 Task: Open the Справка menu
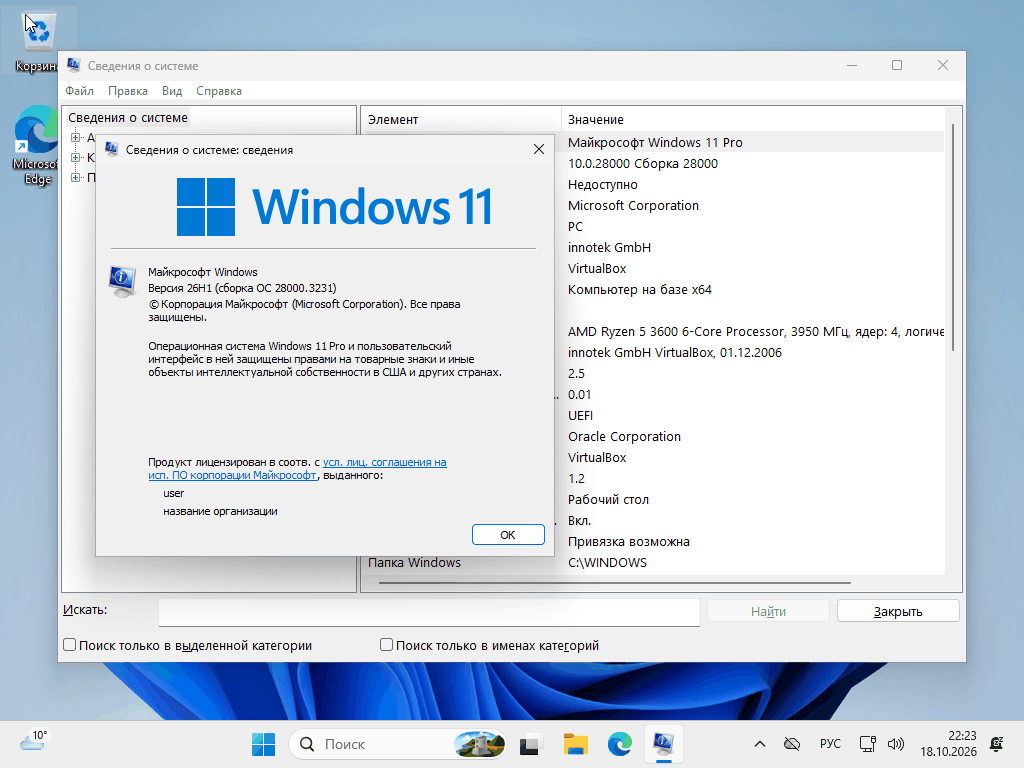coord(219,91)
